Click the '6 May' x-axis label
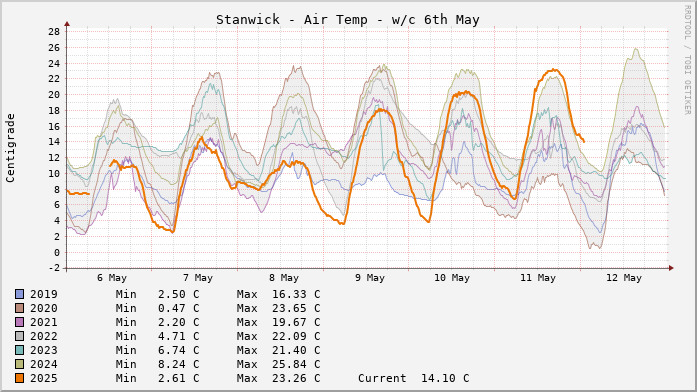 [112, 278]
